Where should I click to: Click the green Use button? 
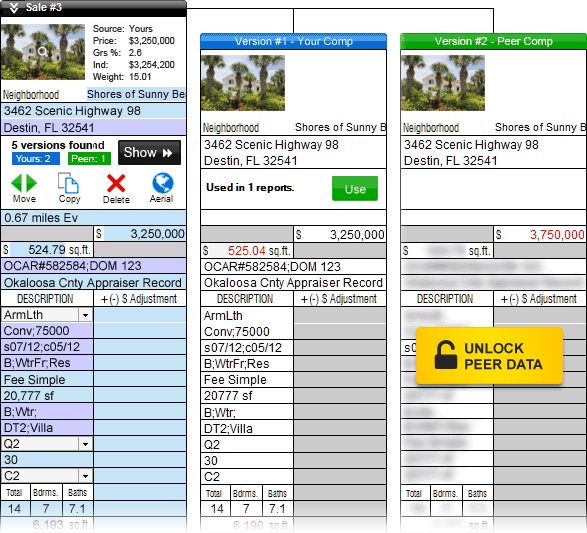355,189
